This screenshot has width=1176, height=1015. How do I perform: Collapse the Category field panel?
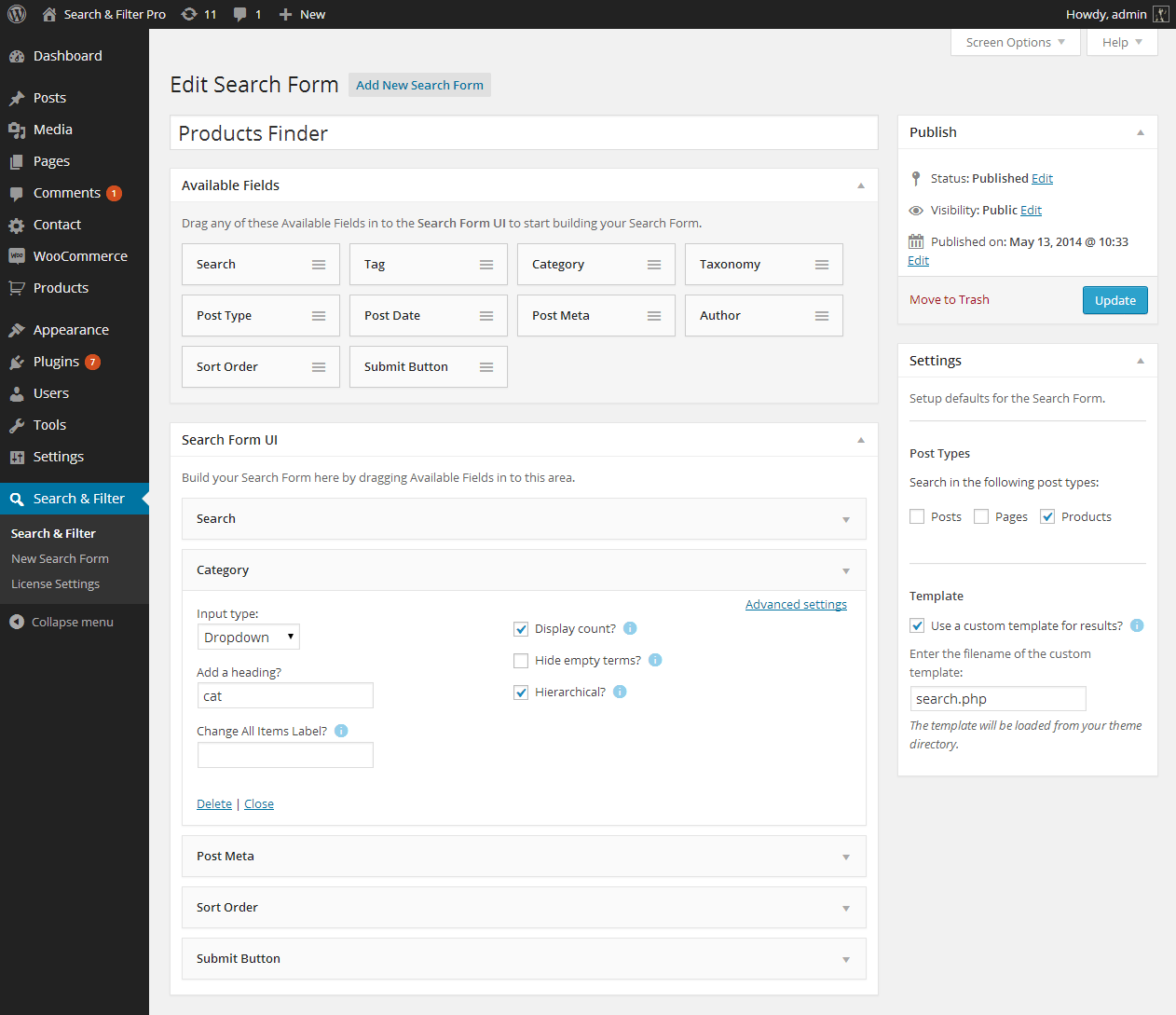pos(845,569)
